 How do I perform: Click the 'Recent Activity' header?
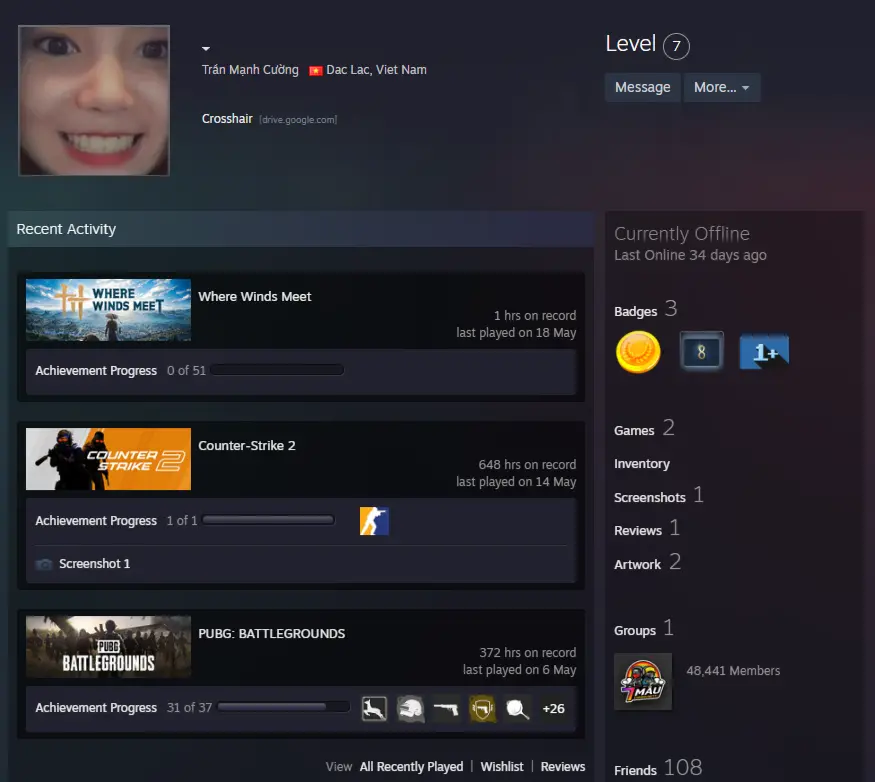coord(66,229)
